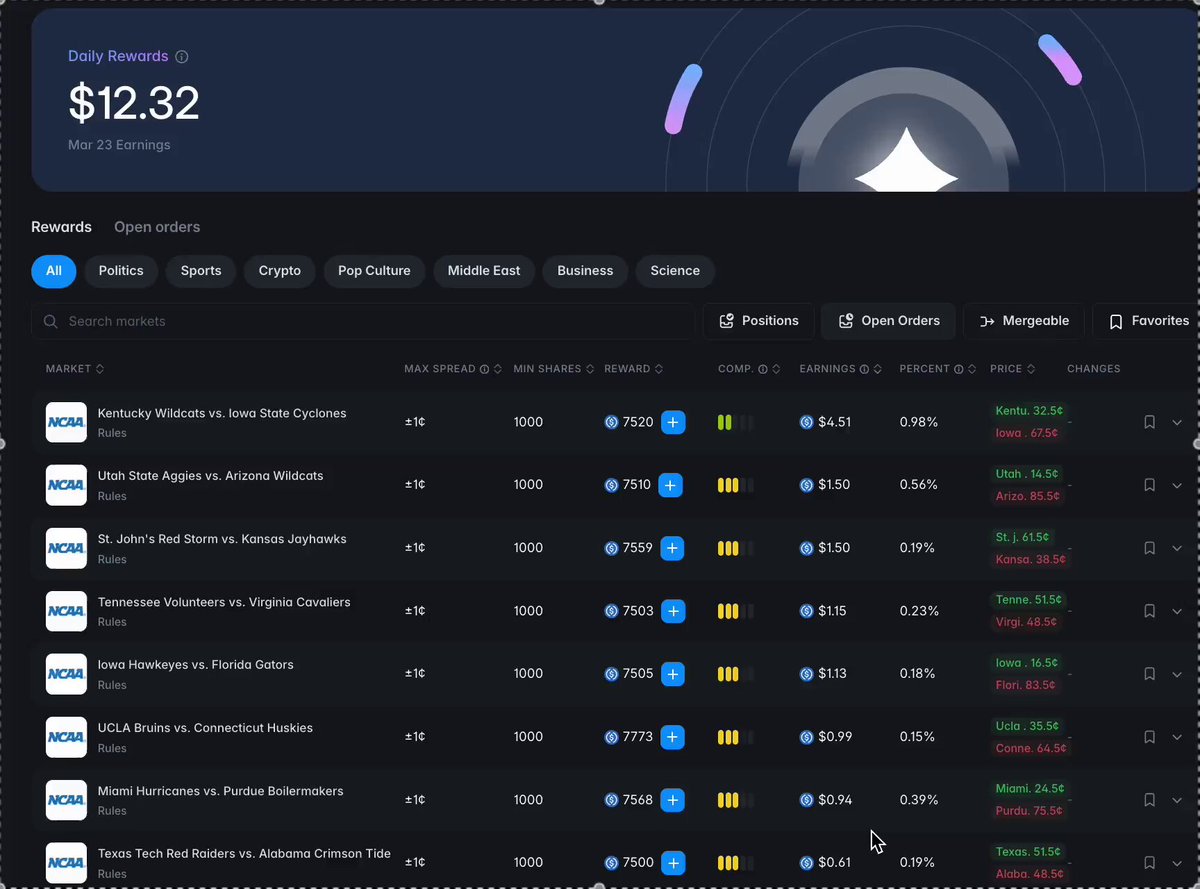Show Mergeable markets
Image resolution: width=1200 pixels, height=889 pixels.
click(1024, 321)
